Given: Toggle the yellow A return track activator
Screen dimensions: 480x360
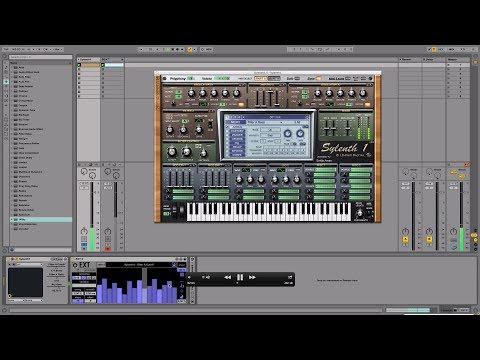Looking at the screenshot, I should pyautogui.click(x=405, y=239).
